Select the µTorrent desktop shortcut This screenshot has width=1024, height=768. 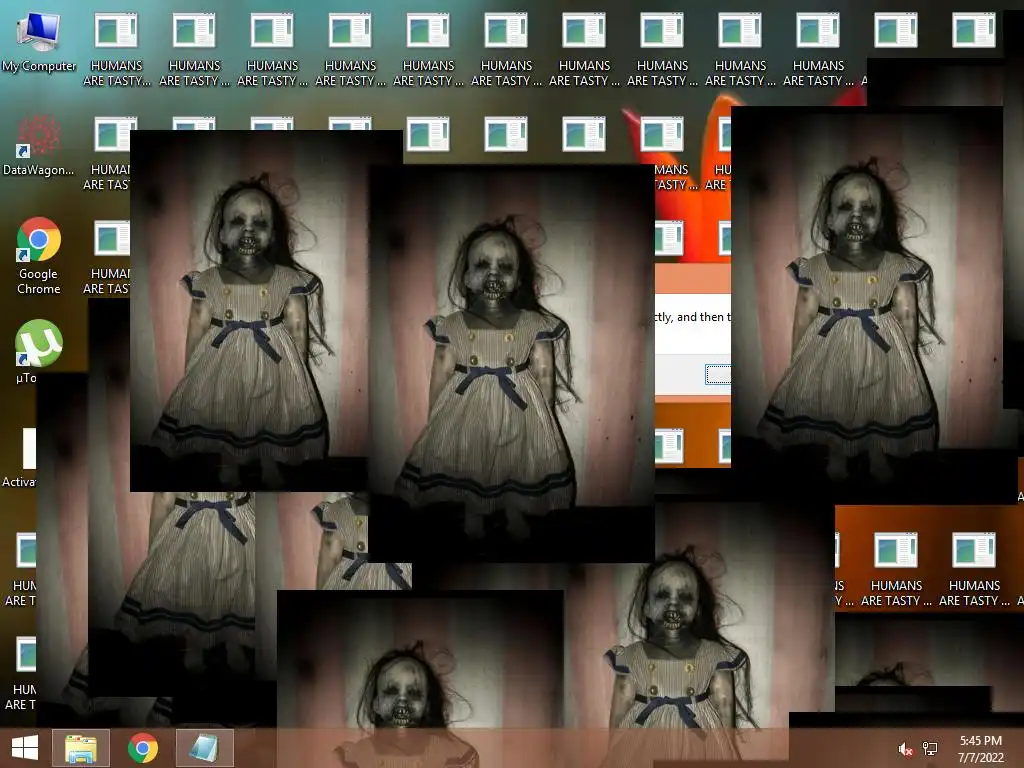point(39,350)
